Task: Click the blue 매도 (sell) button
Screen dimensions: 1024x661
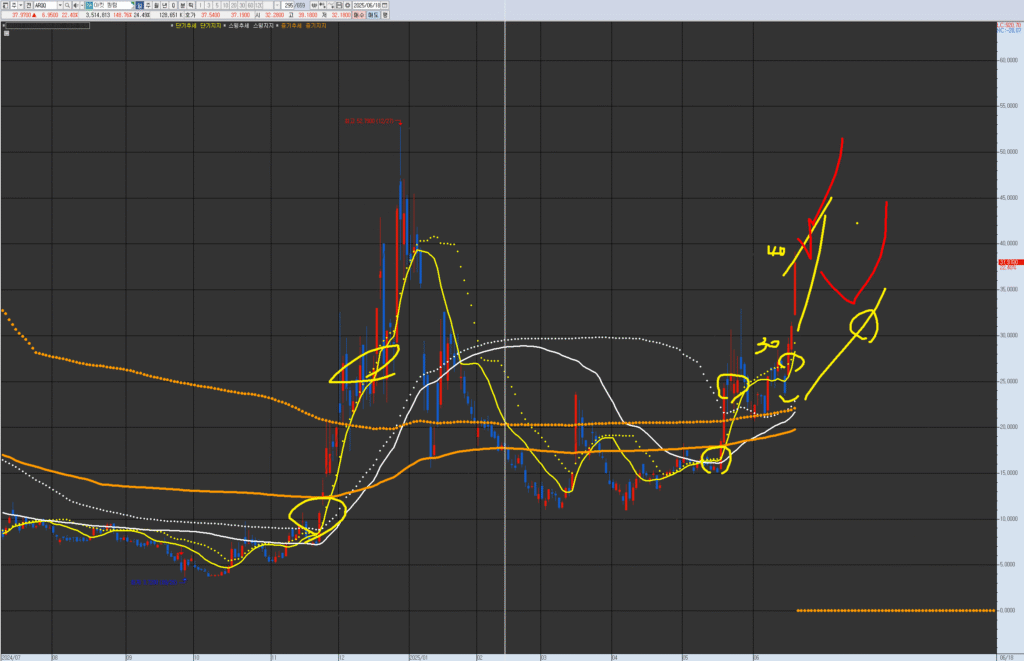Action: [374, 15]
